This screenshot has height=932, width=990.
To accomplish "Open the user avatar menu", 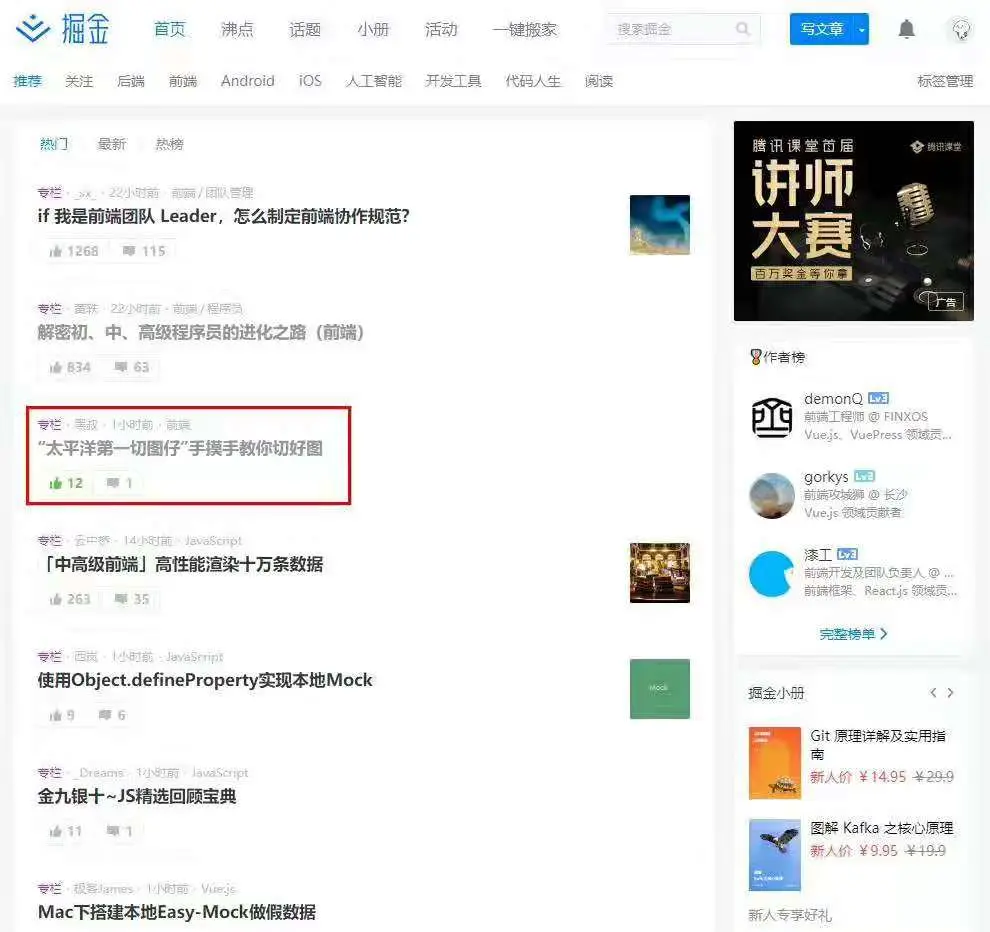I will 961,29.
